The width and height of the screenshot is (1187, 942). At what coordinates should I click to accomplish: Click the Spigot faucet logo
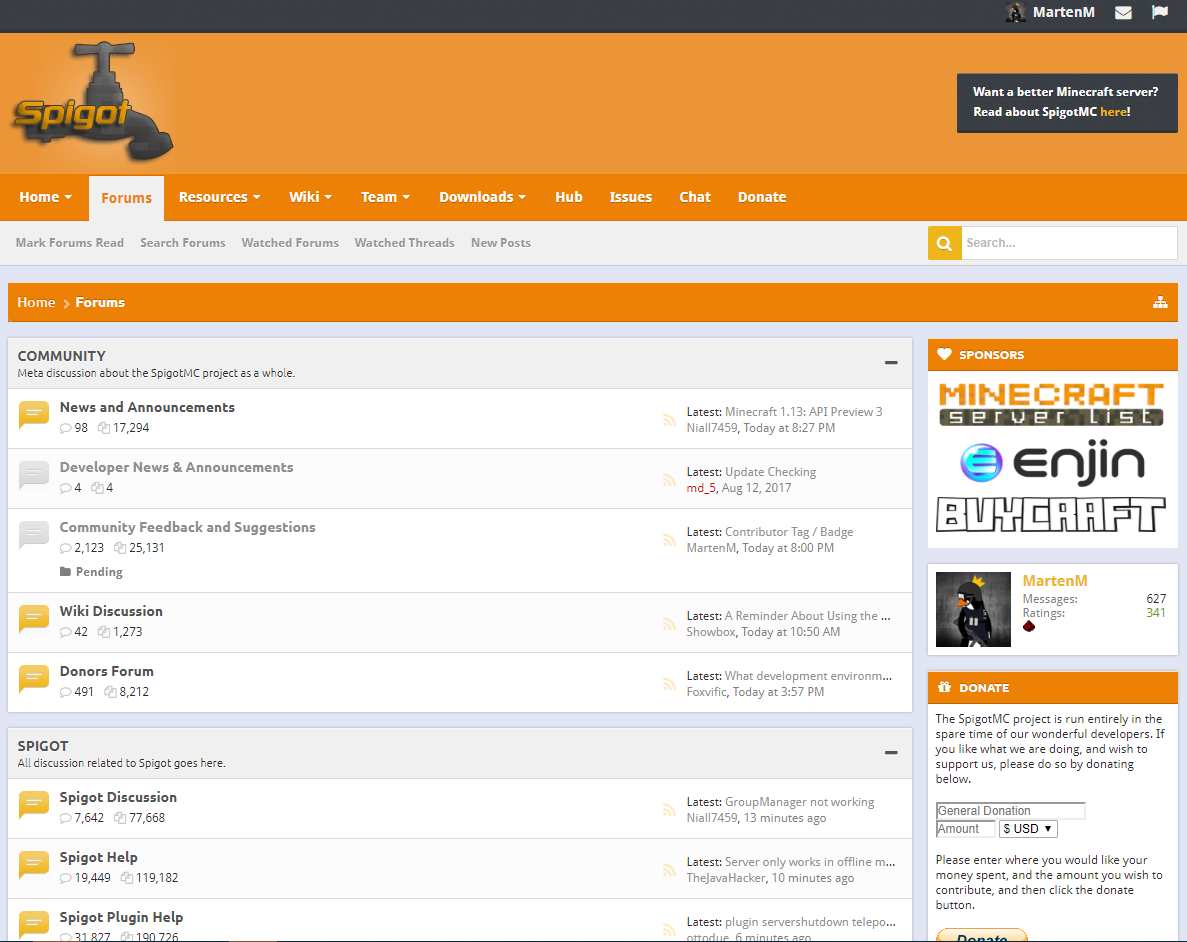pos(93,104)
